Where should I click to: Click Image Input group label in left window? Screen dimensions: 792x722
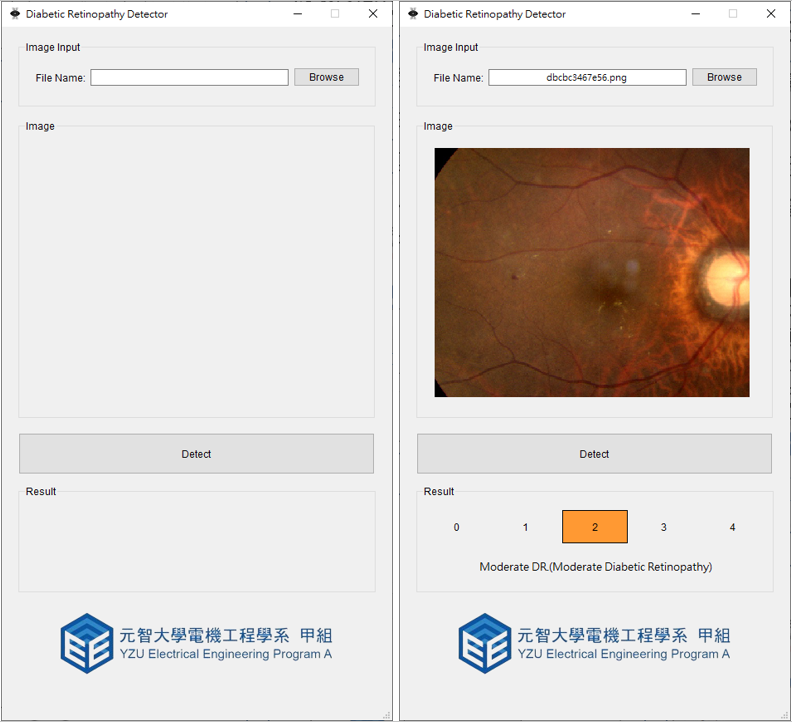(53, 47)
